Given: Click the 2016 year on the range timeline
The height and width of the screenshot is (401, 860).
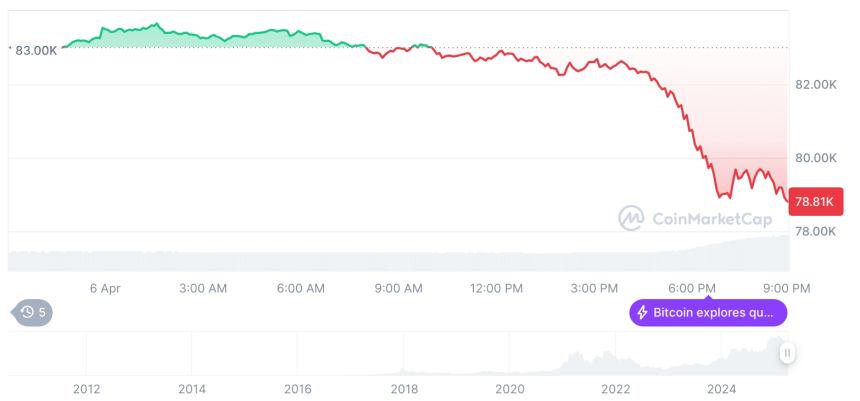Looking at the screenshot, I should click(x=298, y=389).
